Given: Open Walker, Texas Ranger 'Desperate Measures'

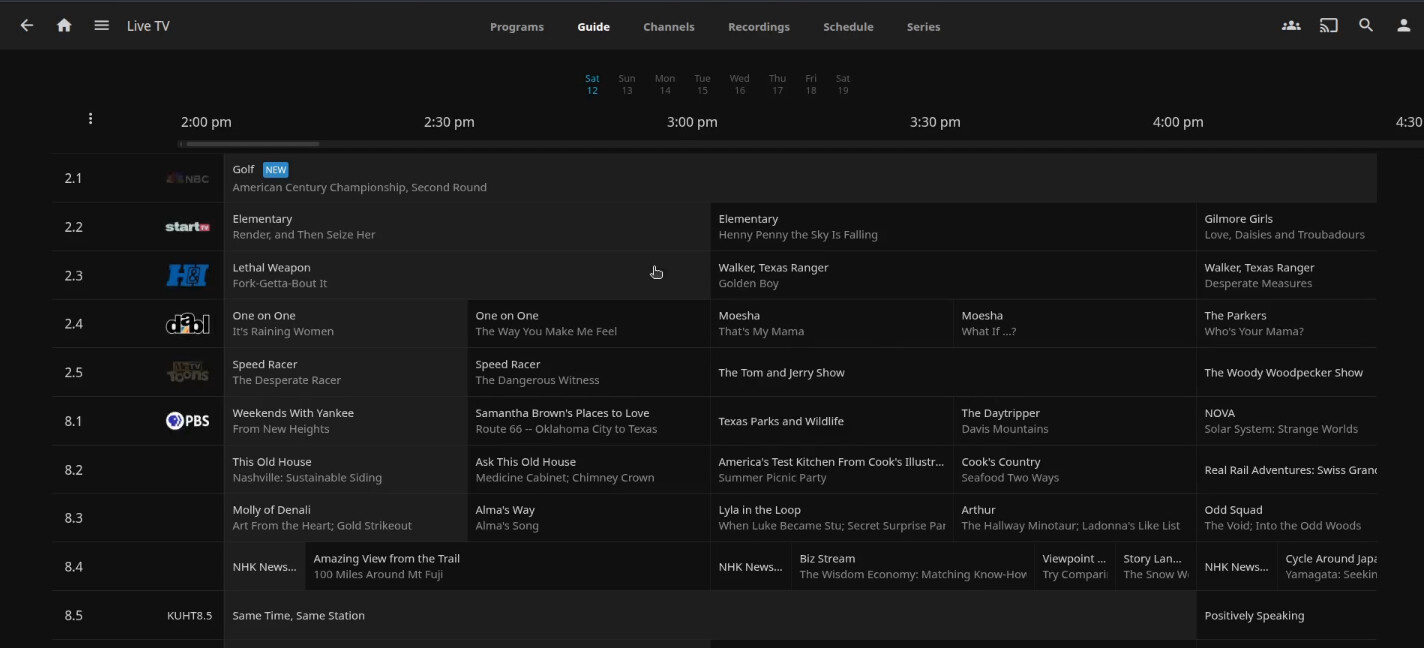Looking at the screenshot, I should click(1287, 275).
